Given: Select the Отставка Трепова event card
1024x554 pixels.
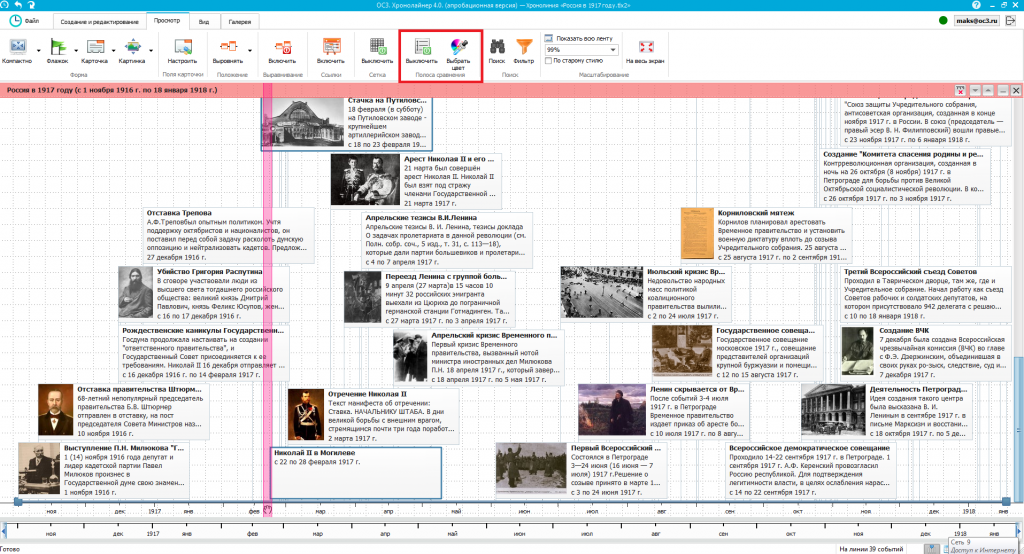Looking at the screenshot, I should [x=228, y=235].
